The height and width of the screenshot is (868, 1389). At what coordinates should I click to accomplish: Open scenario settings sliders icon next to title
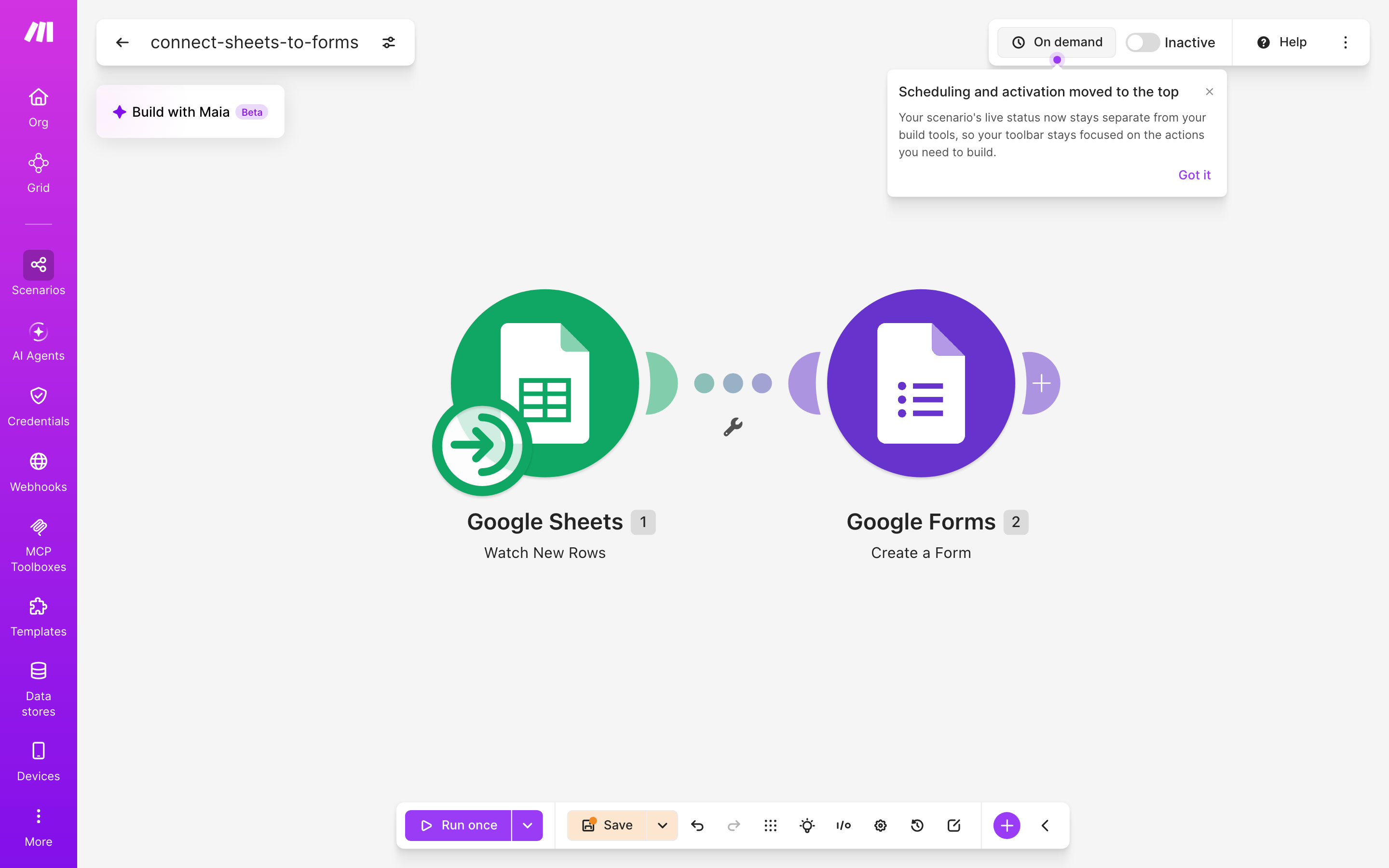[389, 42]
